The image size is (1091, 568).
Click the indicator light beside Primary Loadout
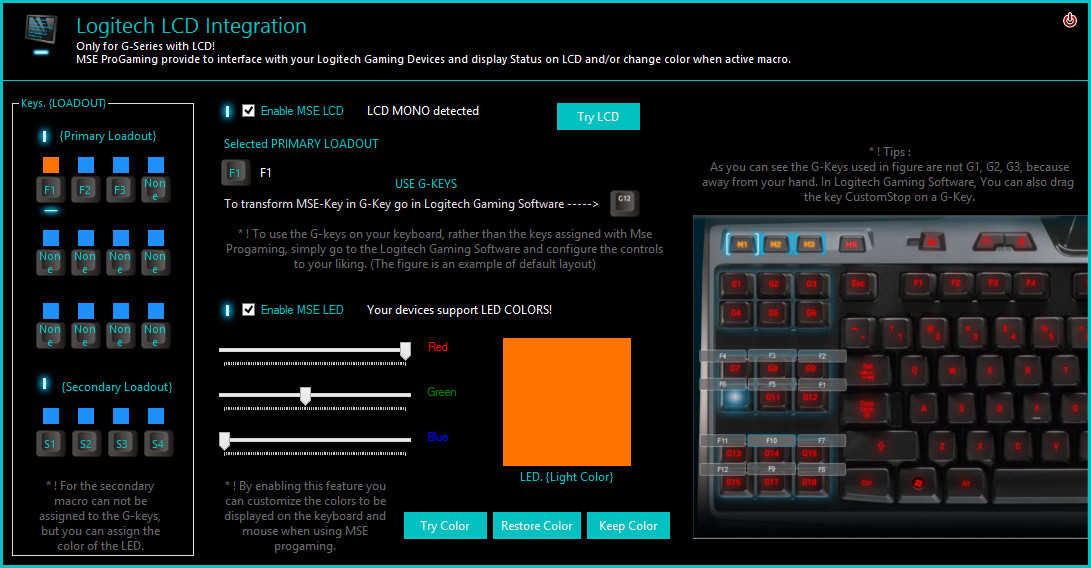coord(45,136)
